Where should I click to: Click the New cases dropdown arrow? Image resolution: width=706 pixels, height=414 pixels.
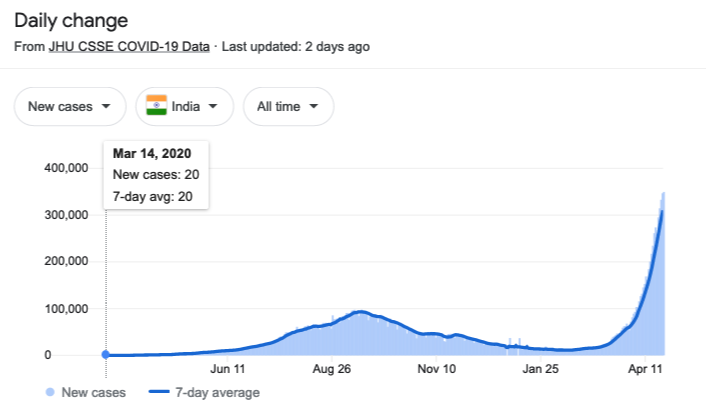pos(106,106)
